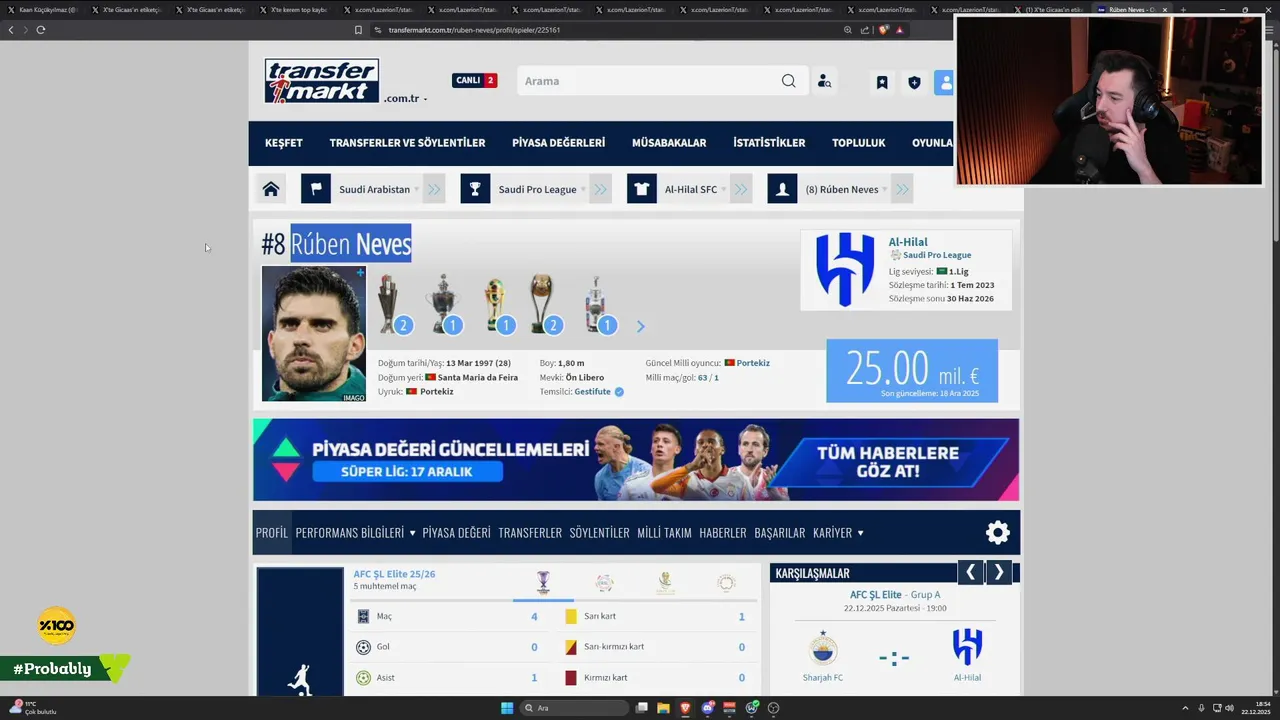The height and width of the screenshot is (720, 1280).
Task: Switch to Piyasa Değeri tab
Action: pos(456,533)
